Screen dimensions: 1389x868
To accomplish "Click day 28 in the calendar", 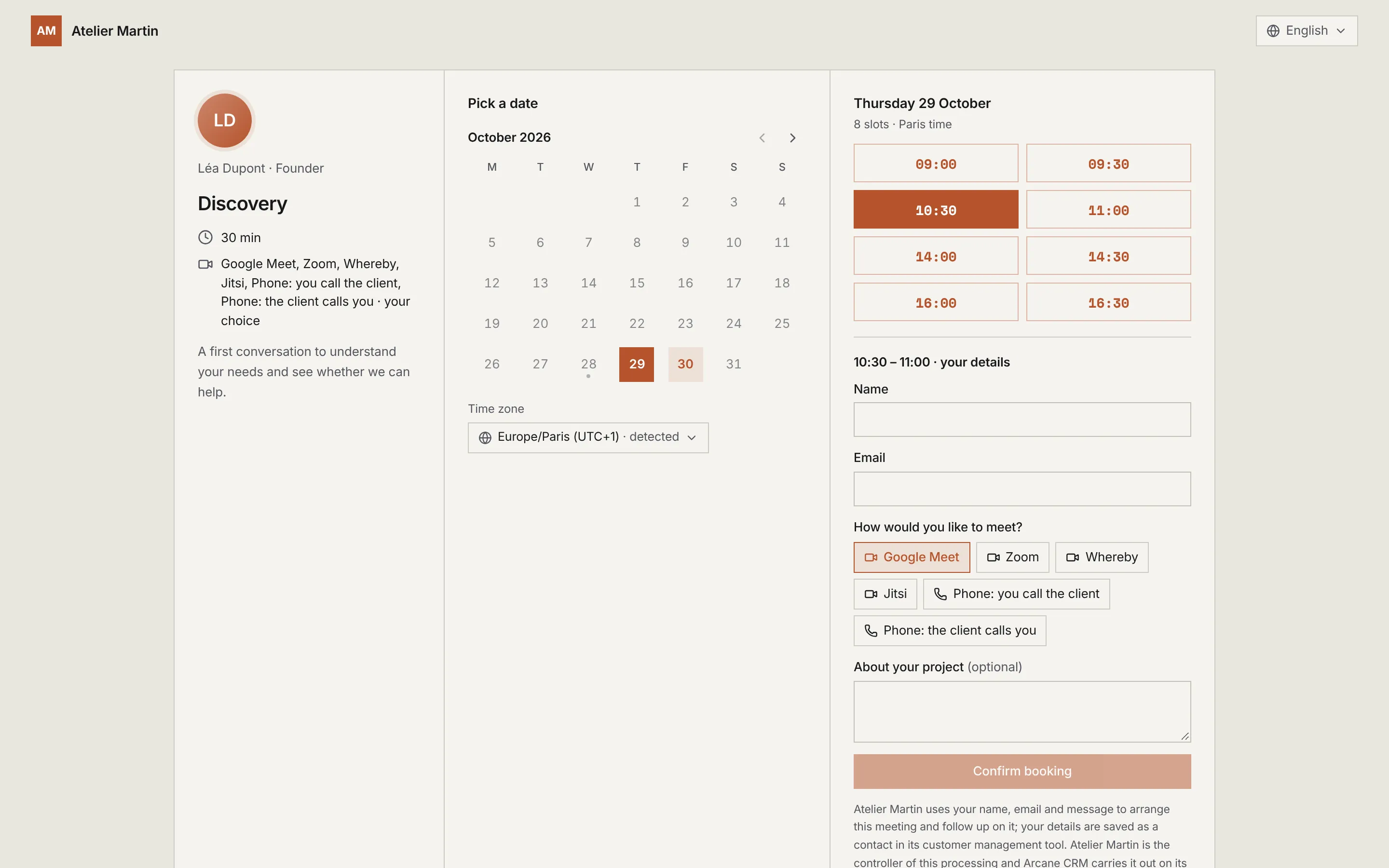I will [x=588, y=364].
